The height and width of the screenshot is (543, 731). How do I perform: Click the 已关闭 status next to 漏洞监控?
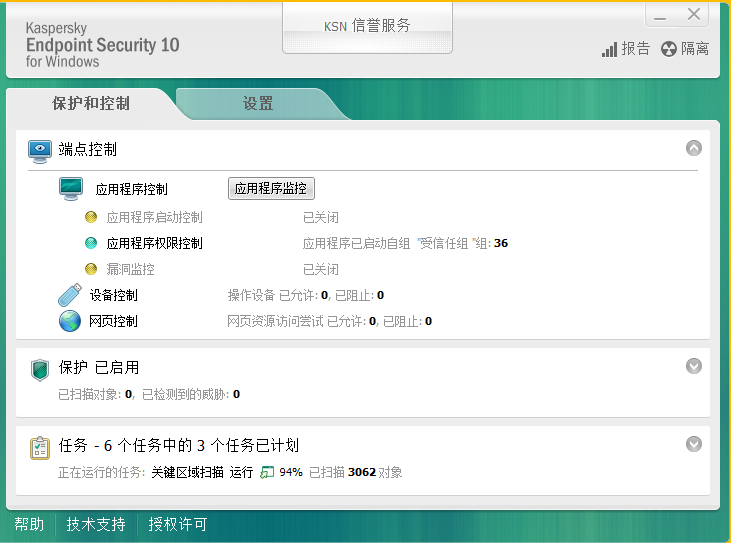pyautogui.click(x=321, y=269)
